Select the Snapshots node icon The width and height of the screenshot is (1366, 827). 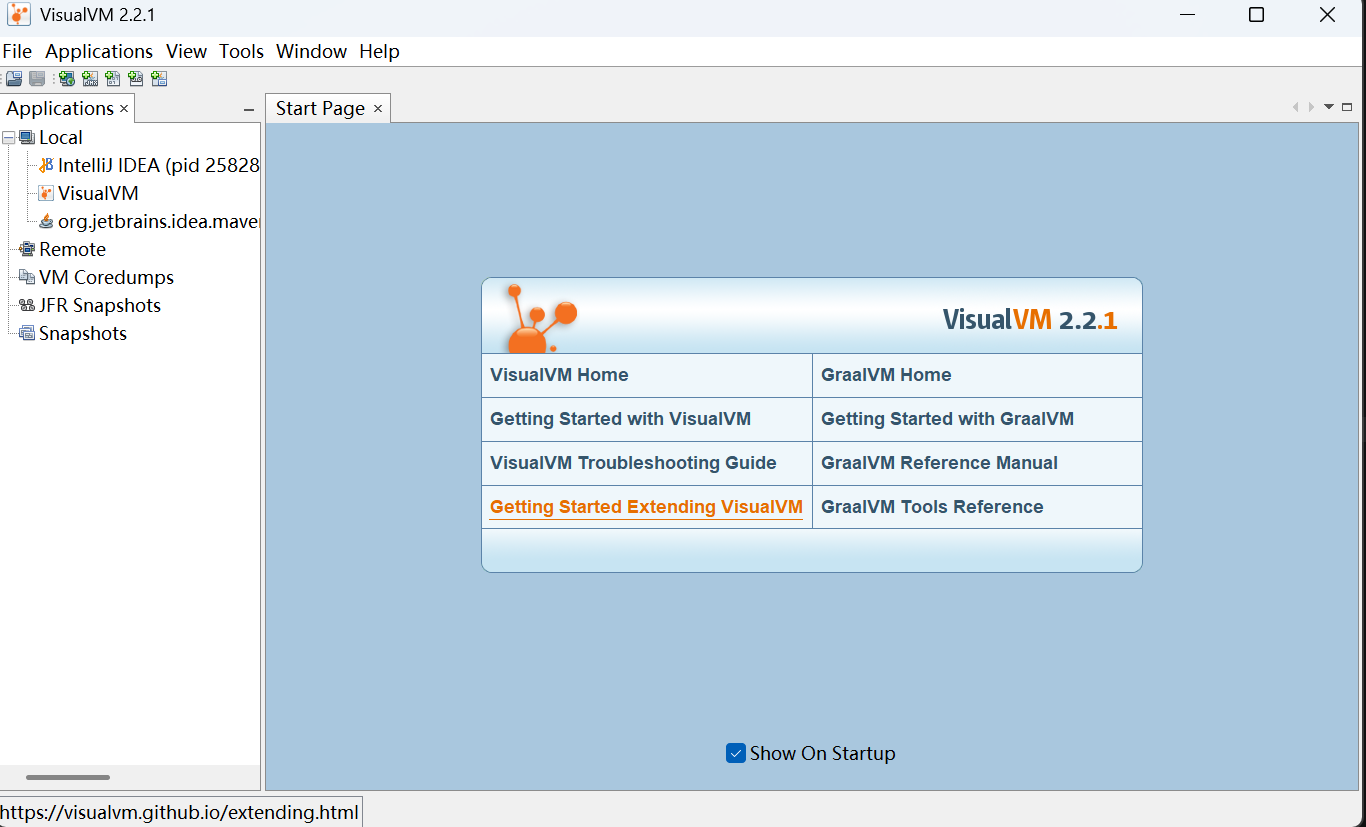27,334
